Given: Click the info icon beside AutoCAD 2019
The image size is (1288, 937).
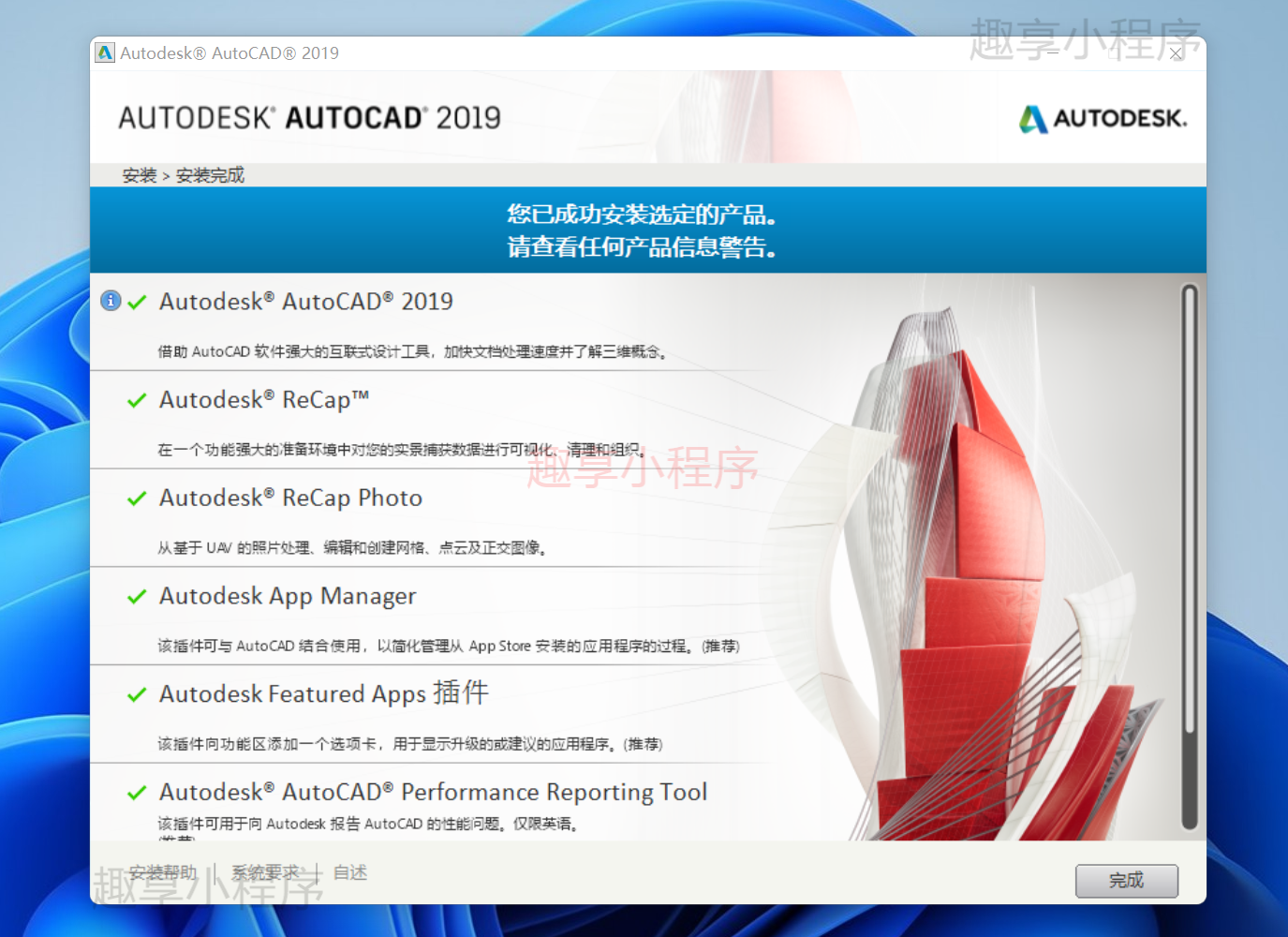Looking at the screenshot, I should click(x=111, y=301).
